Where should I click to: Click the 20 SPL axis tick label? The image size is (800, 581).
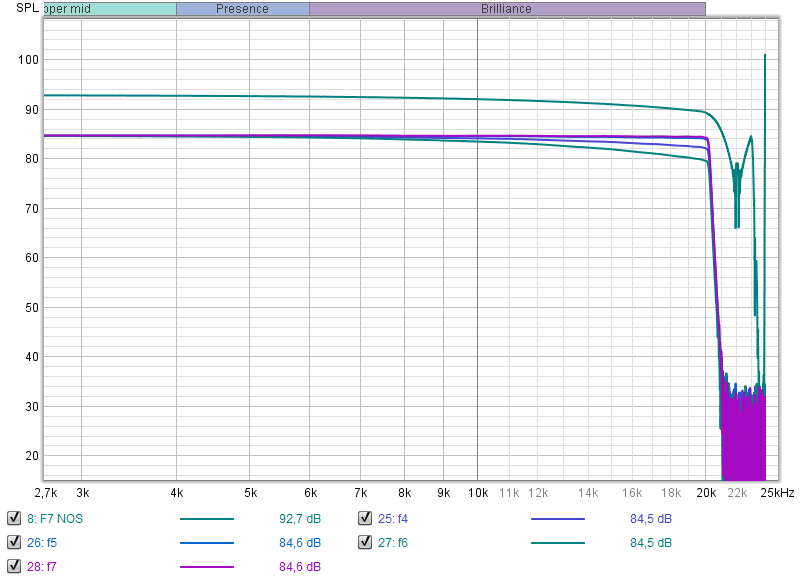click(32, 456)
